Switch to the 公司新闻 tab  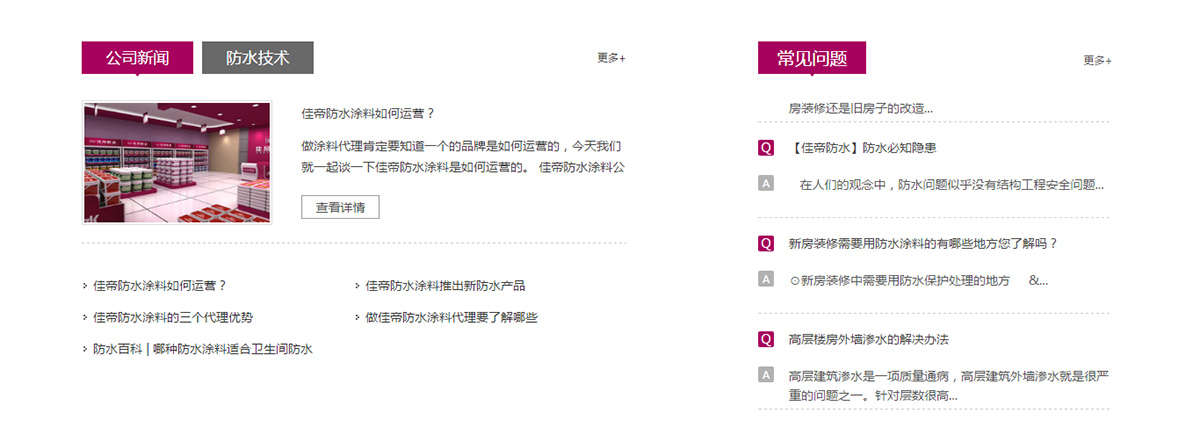(x=137, y=58)
